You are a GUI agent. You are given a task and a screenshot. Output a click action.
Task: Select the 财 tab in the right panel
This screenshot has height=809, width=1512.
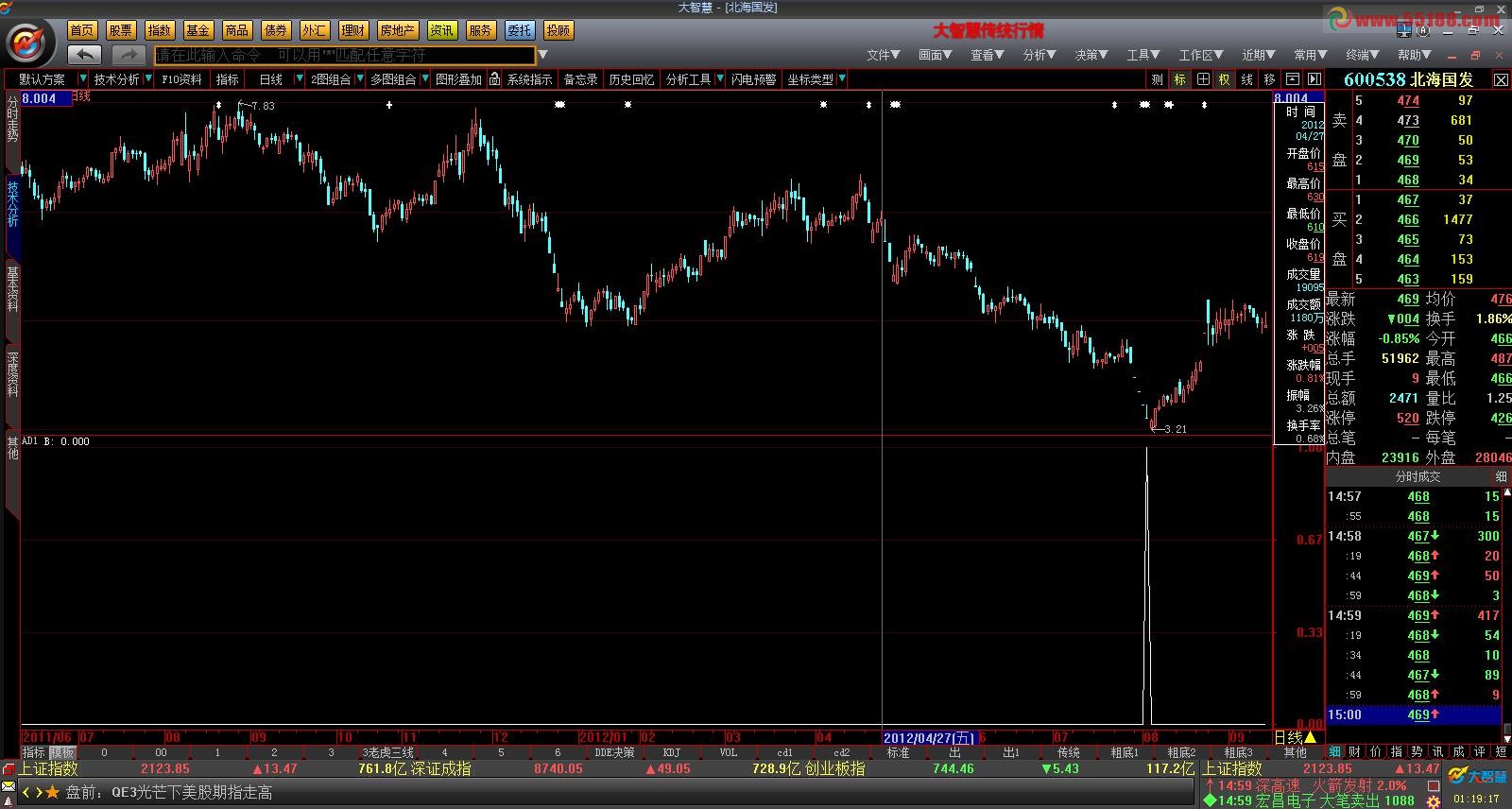click(1355, 751)
